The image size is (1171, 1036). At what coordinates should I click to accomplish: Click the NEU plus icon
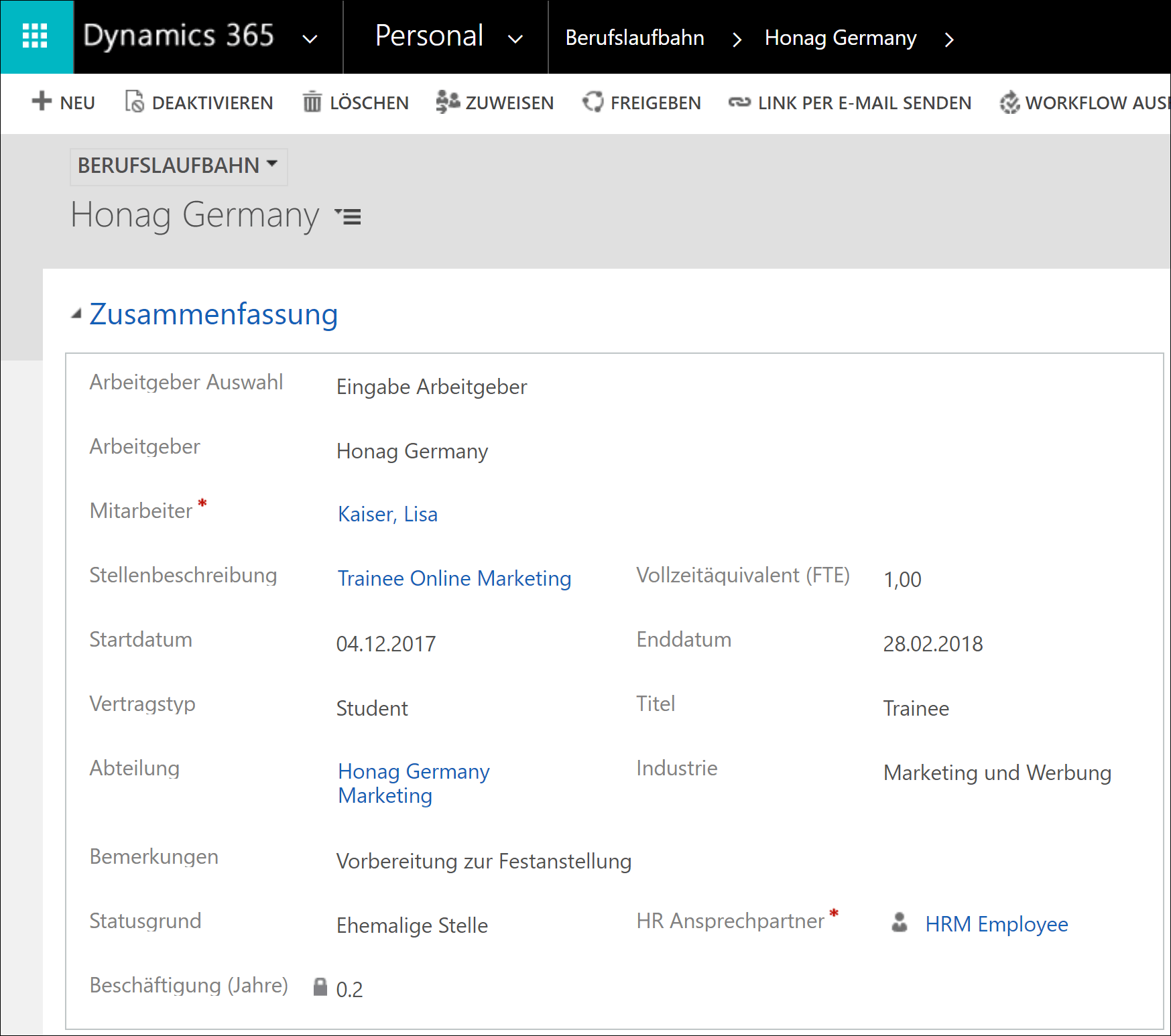(42, 101)
